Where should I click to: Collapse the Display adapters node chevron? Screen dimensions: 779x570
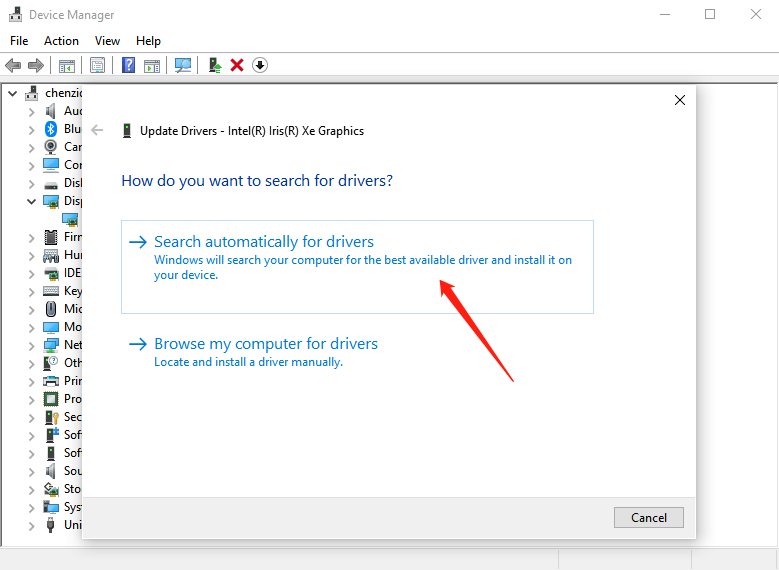tap(32, 201)
